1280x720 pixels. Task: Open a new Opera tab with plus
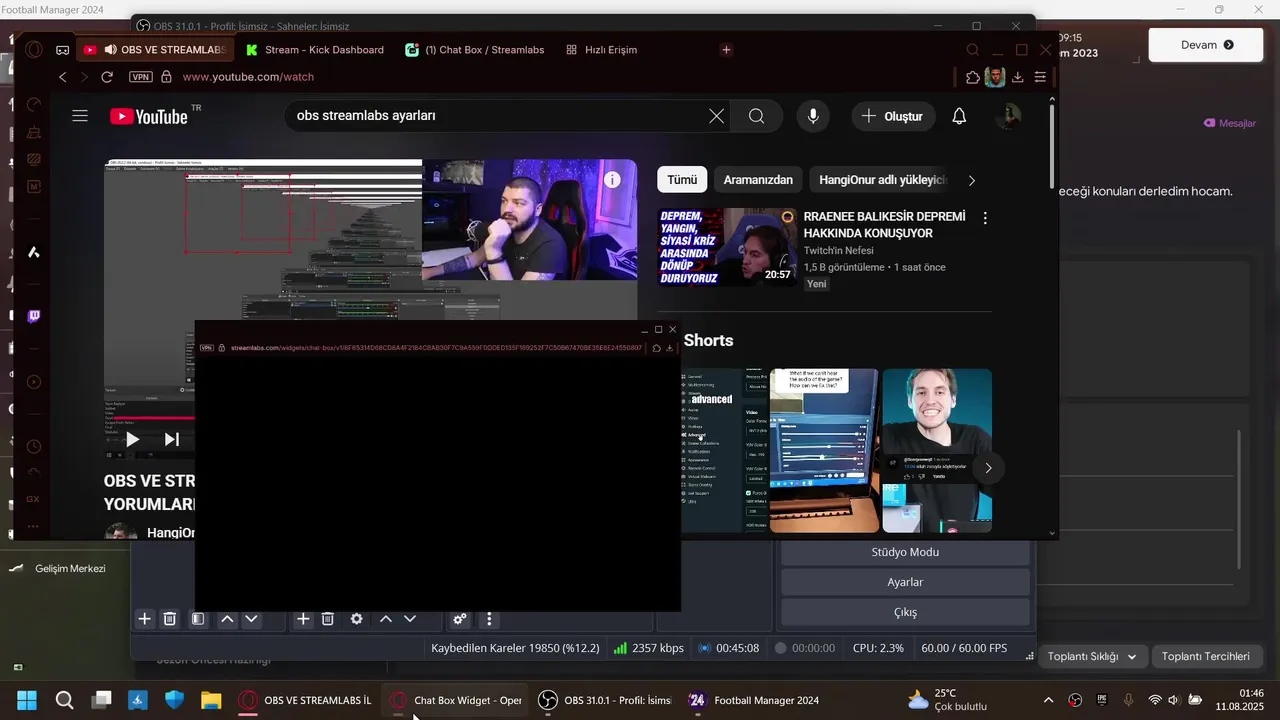pos(726,49)
